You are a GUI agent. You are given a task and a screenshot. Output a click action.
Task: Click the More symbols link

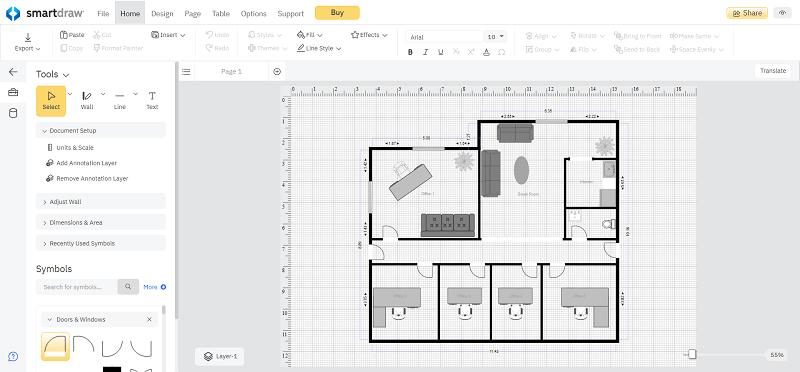tap(155, 287)
